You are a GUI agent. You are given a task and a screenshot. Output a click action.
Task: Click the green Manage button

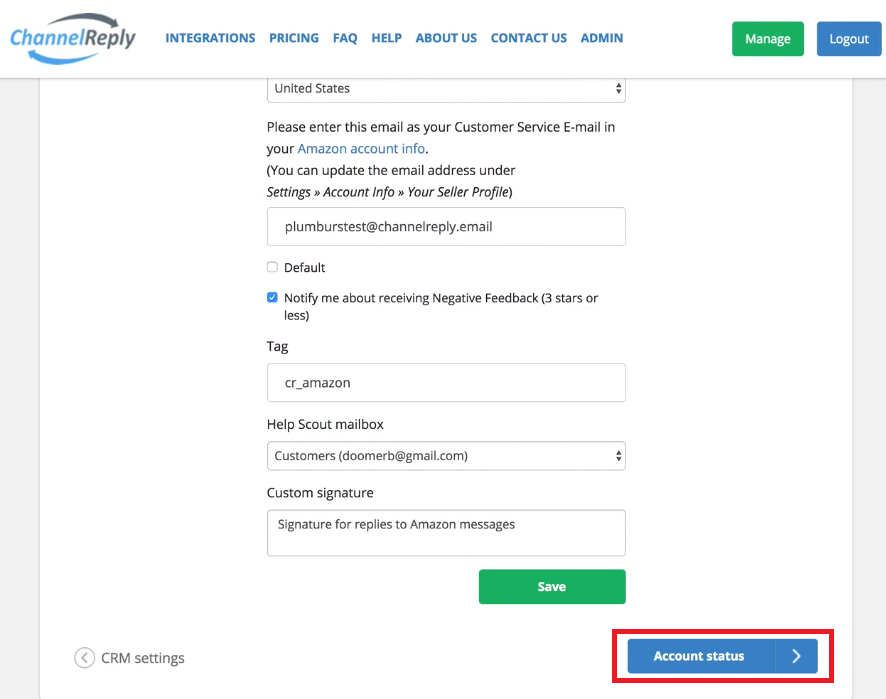point(767,39)
